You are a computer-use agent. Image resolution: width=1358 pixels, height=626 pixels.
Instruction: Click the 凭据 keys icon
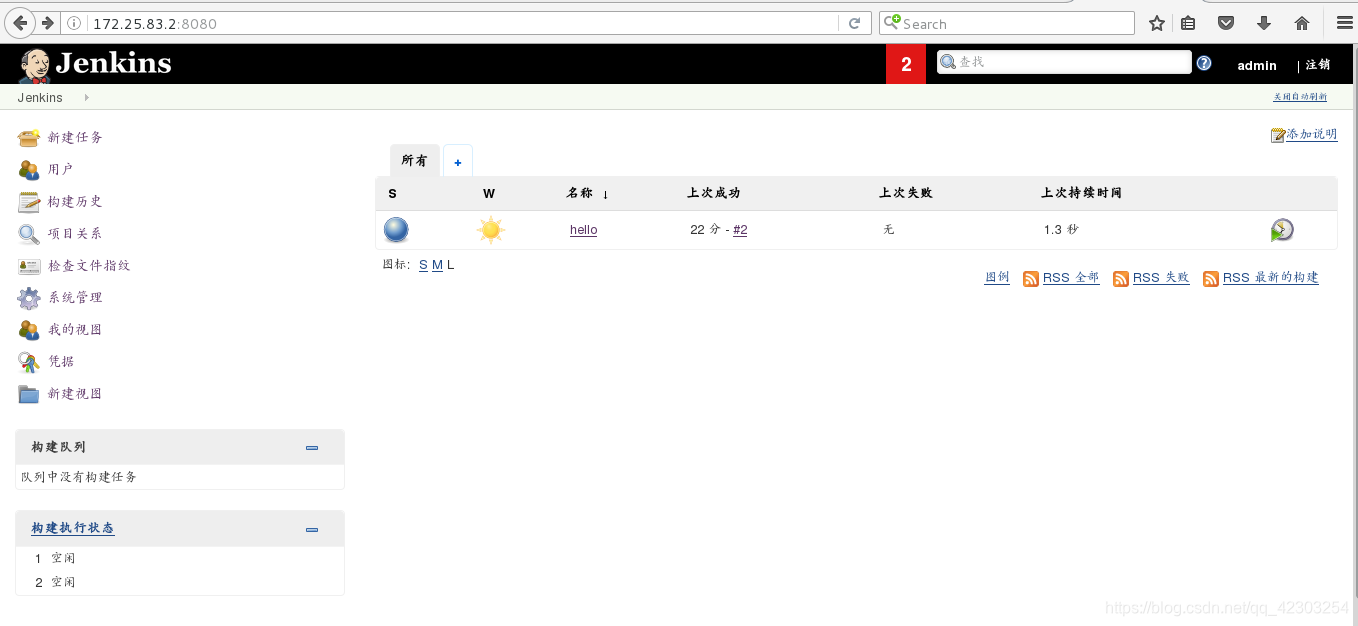click(29, 361)
